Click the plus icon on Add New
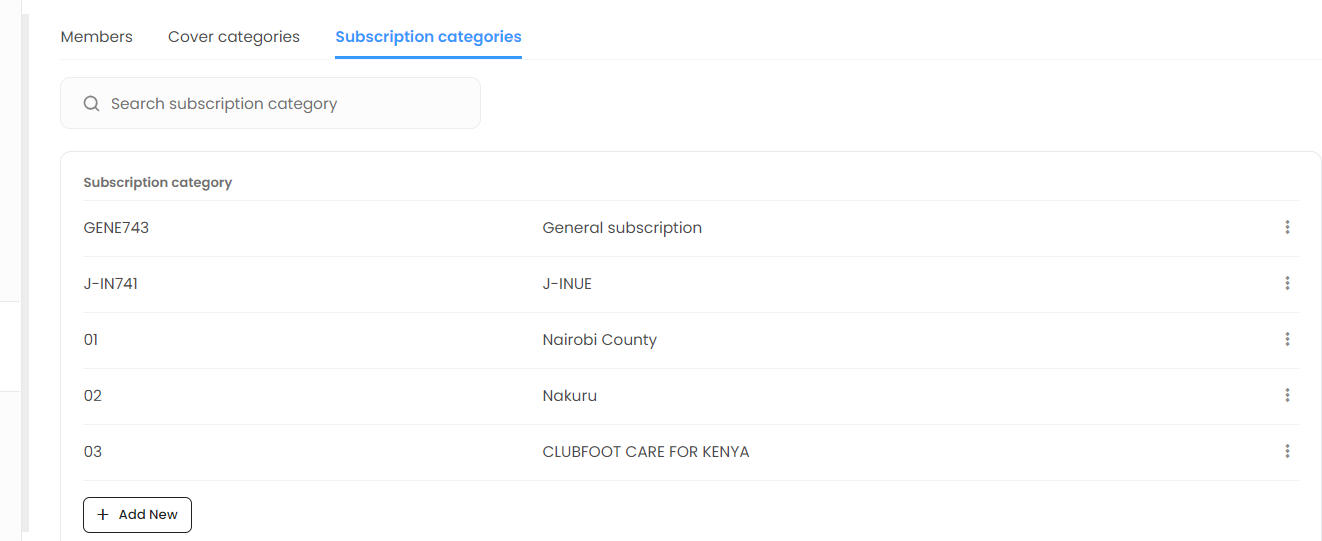Viewport: 1322px width, 541px height. coord(103,515)
